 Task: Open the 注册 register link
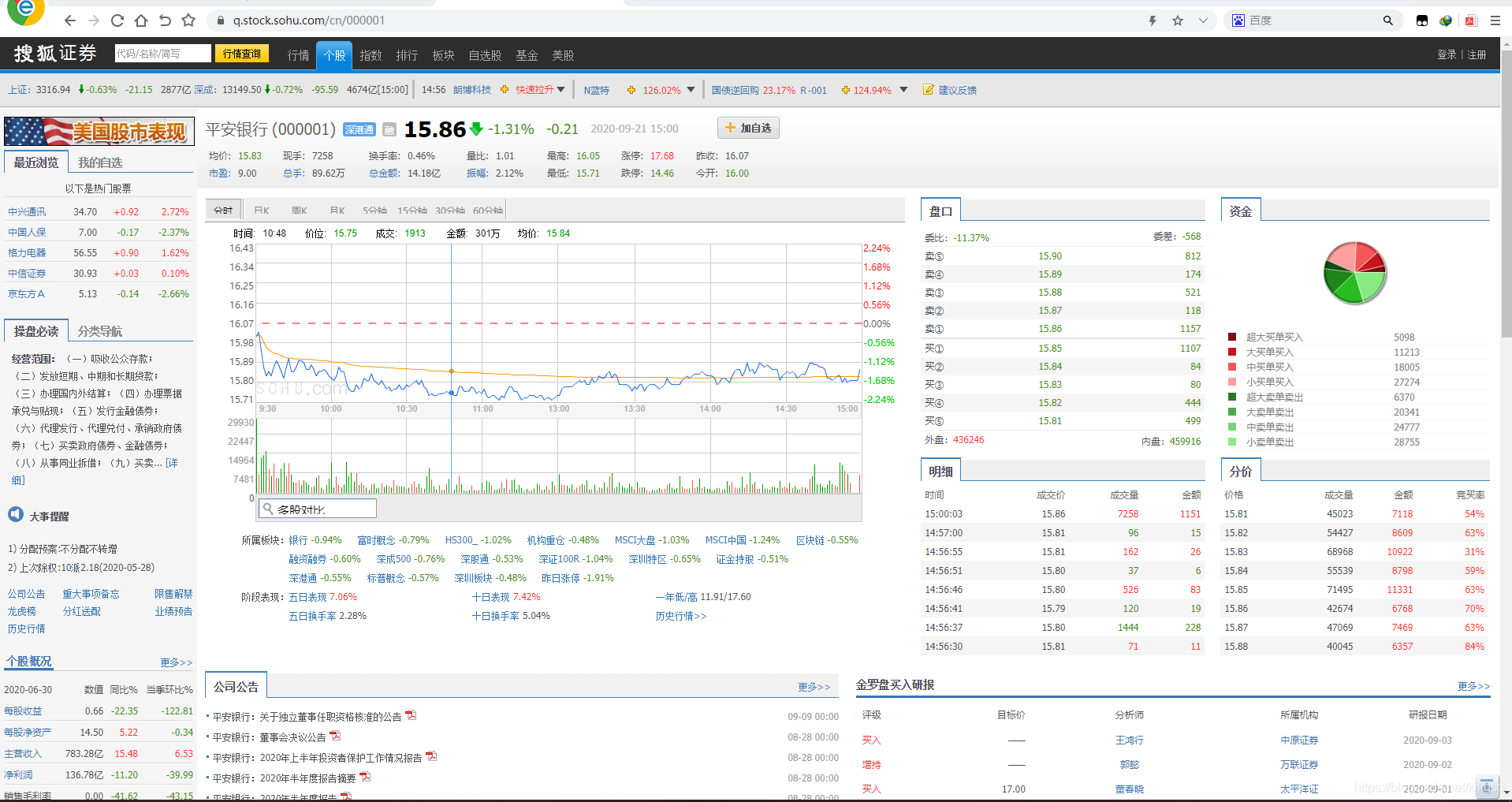(1477, 54)
